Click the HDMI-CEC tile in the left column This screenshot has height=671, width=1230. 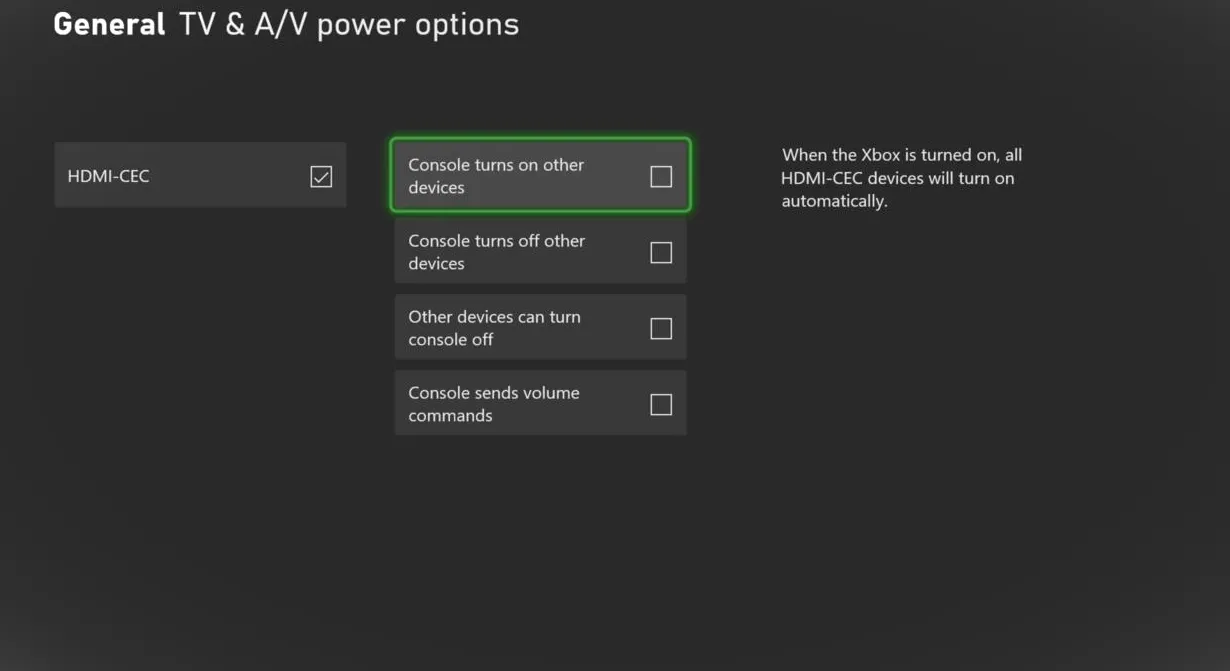(200, 175)
